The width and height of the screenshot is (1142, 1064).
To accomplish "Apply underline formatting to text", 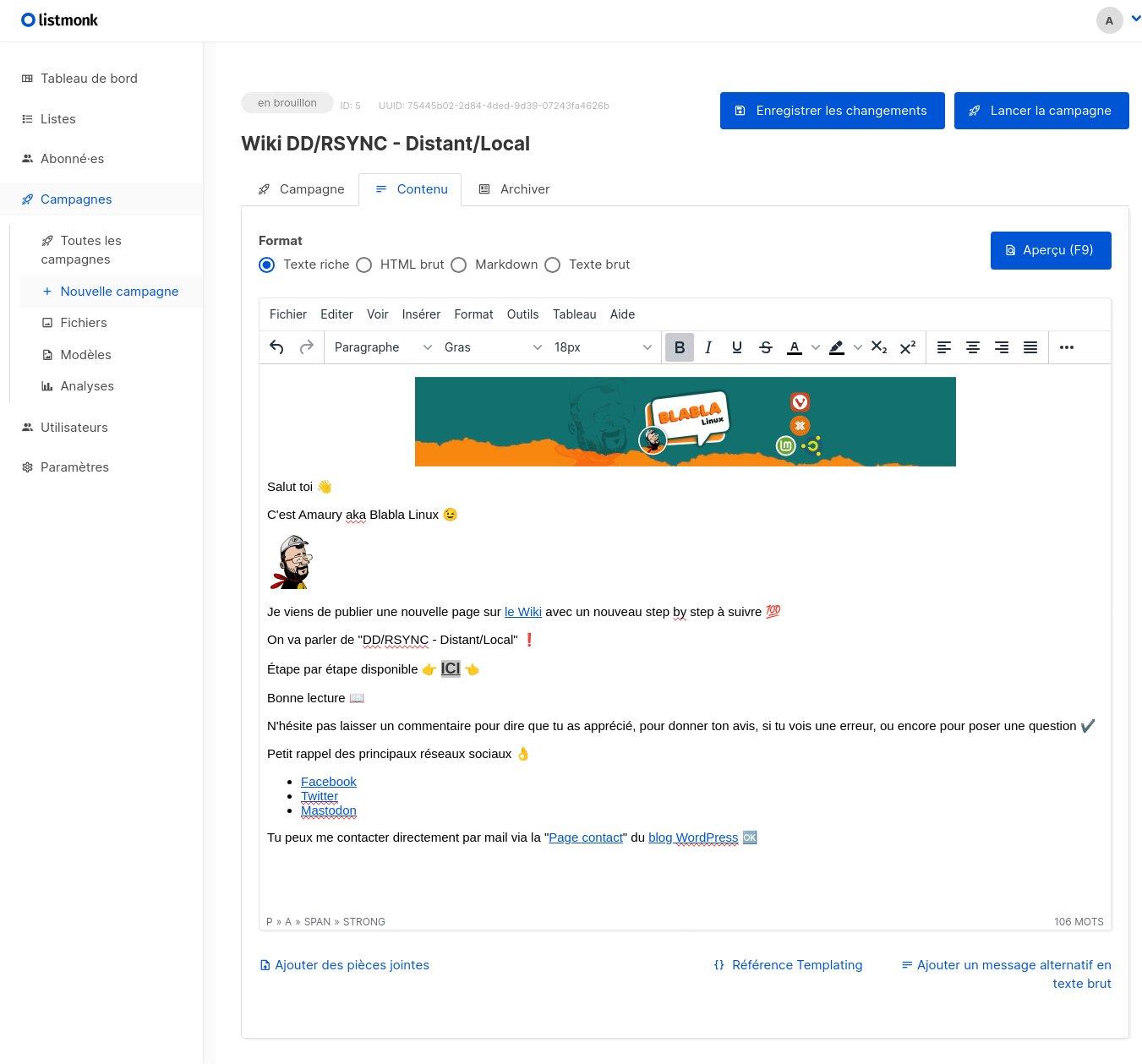I will [737, 347].
